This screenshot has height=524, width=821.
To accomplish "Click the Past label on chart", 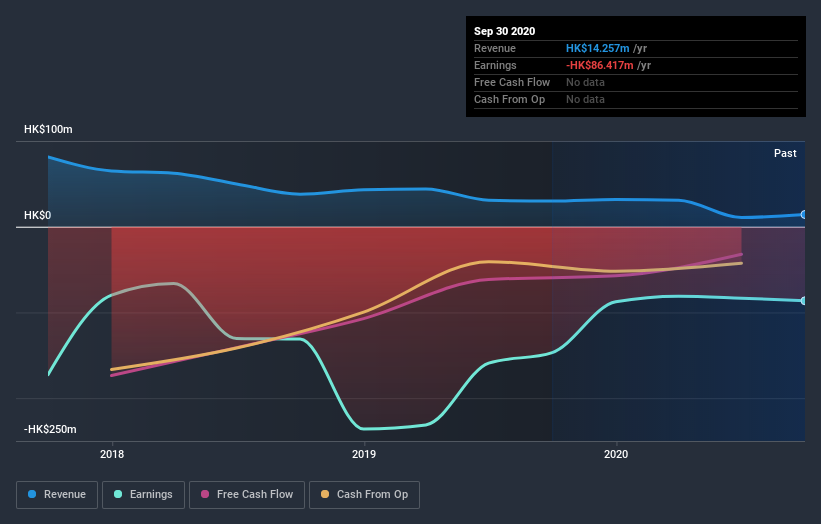I will point(785,153).
